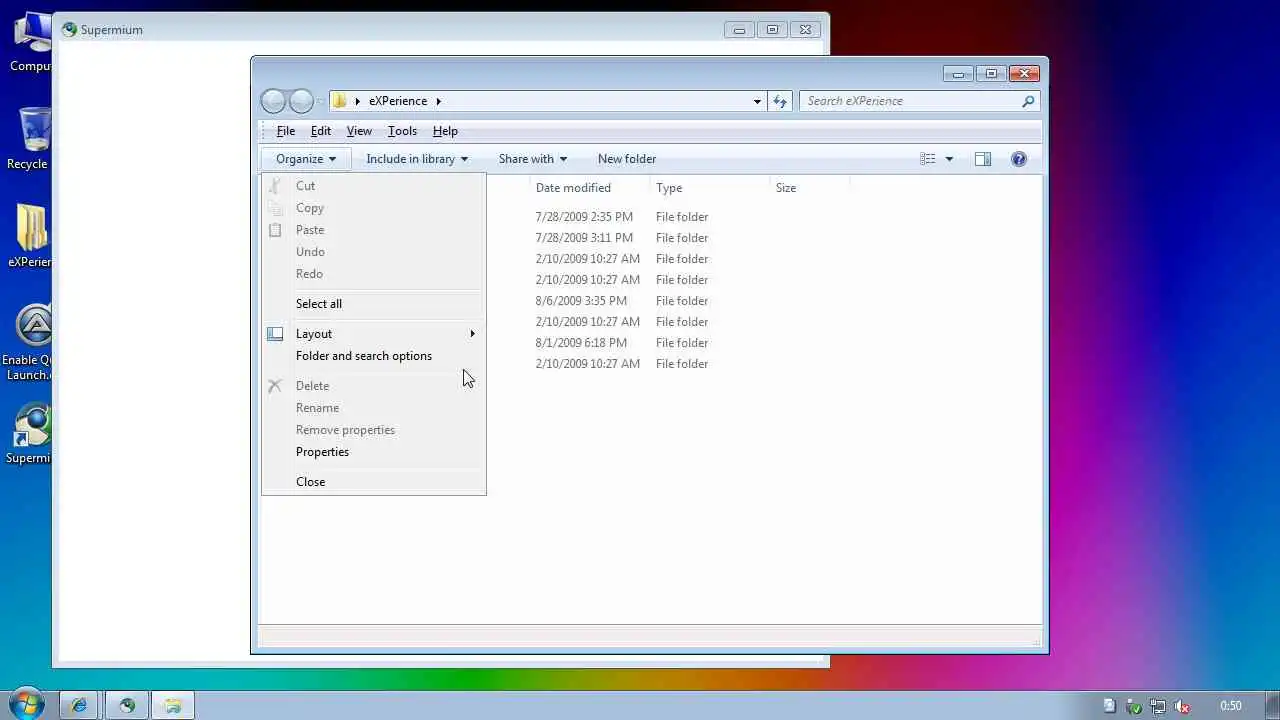Open the Tools menu

402,131
